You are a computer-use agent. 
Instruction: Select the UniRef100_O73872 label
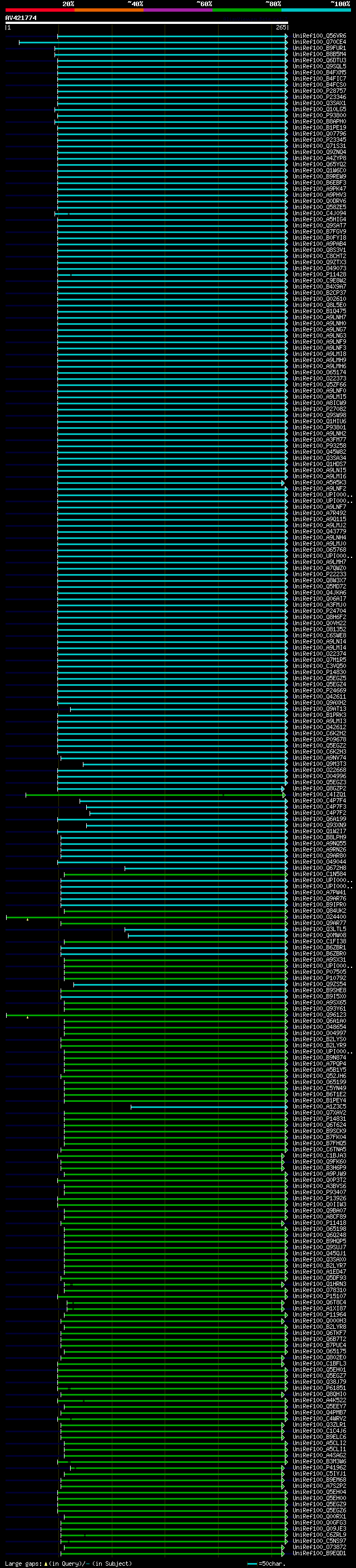pos(319,1547)
